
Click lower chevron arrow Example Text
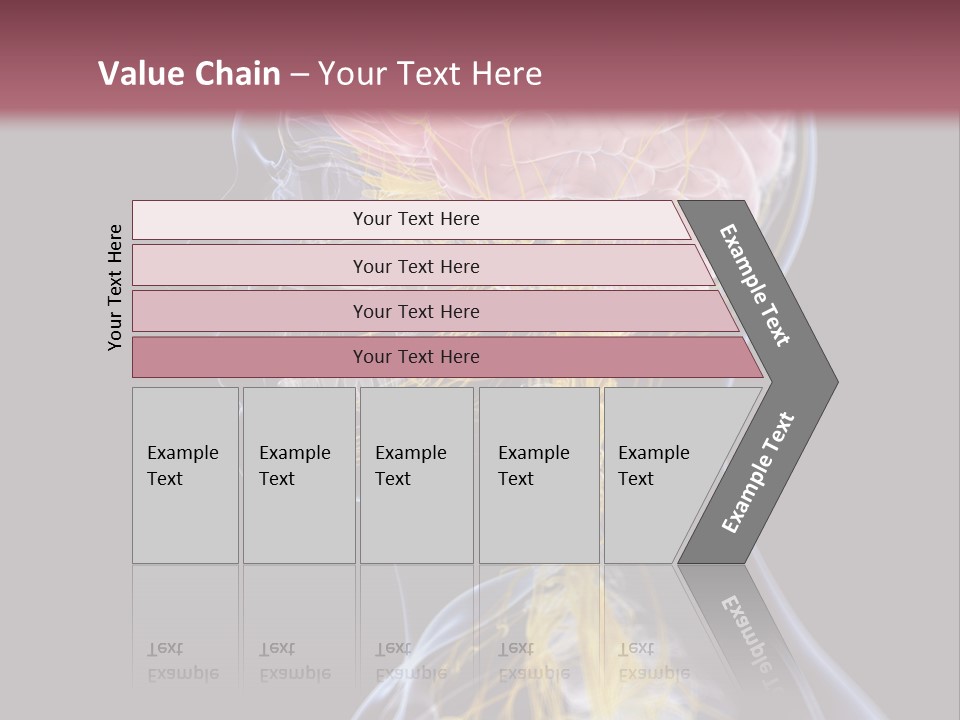[757, 473]
